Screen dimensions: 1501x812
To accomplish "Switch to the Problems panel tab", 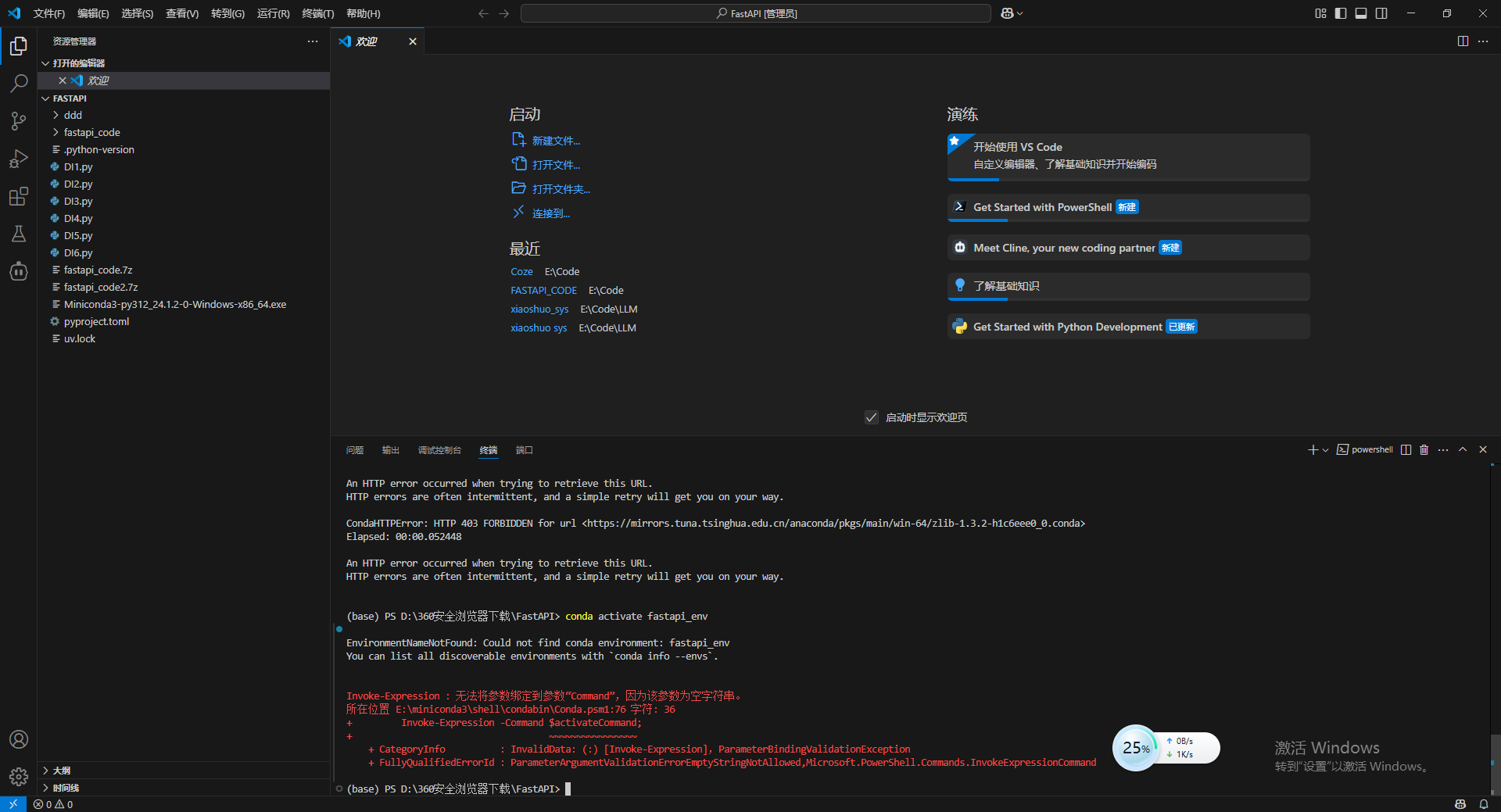I will click(355, 450).
